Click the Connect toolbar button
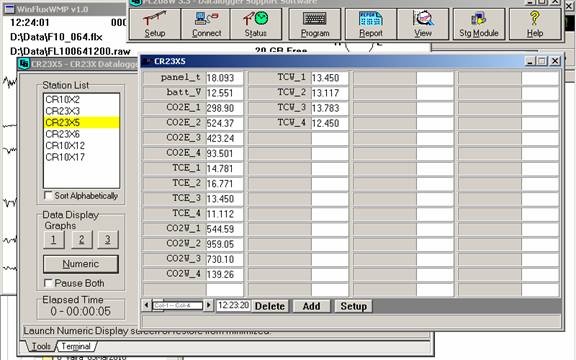Image resolution: width=576 pixels, height=360 pixels. tap(206, 24)
